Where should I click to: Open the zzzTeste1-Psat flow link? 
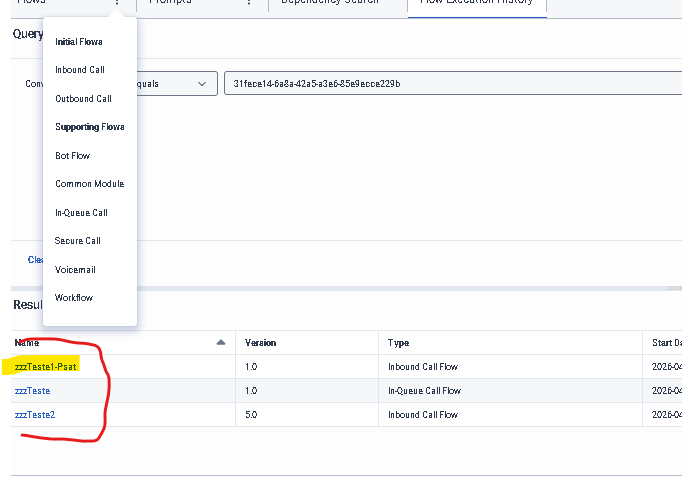pyautogui.click(x=46, y=367)
